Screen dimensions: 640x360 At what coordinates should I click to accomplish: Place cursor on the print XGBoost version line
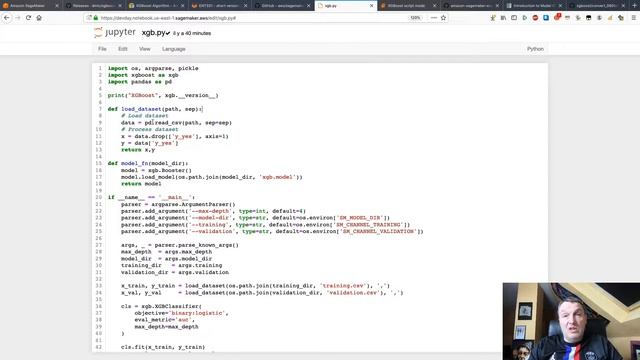tap(163, 96)
